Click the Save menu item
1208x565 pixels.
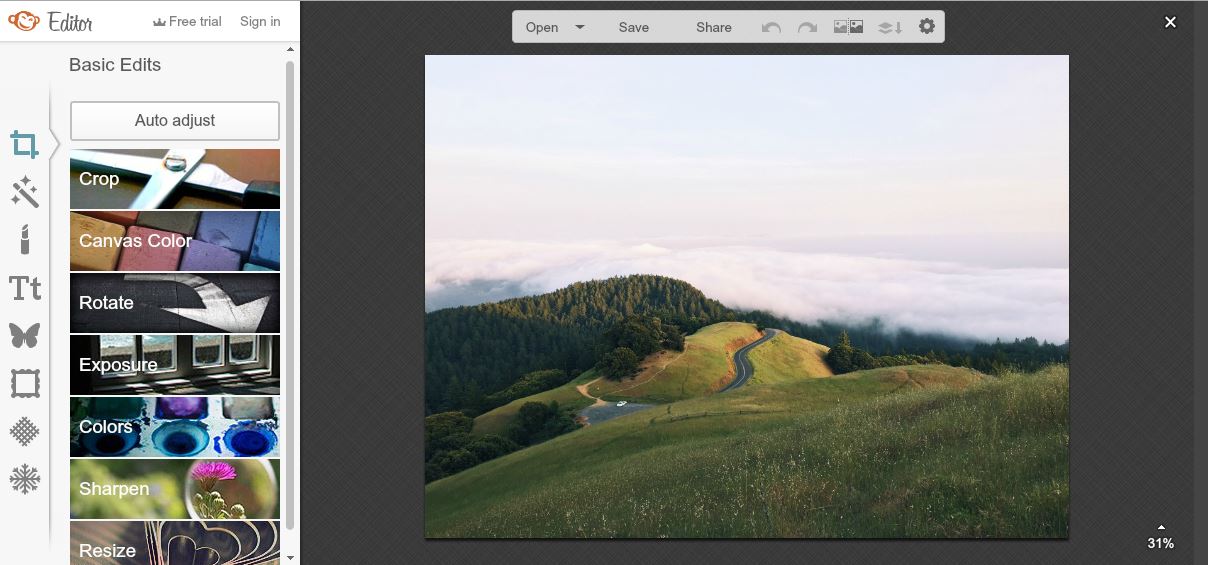coord(634,27)
